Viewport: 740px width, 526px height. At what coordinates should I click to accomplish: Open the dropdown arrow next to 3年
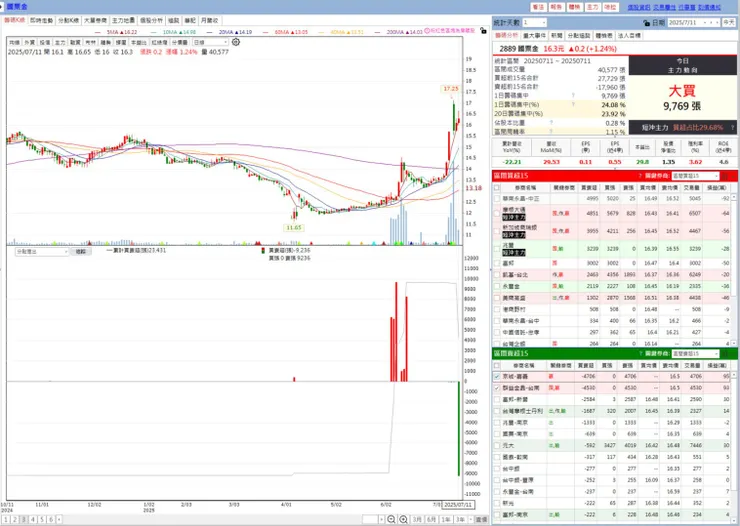pos(471,519)
